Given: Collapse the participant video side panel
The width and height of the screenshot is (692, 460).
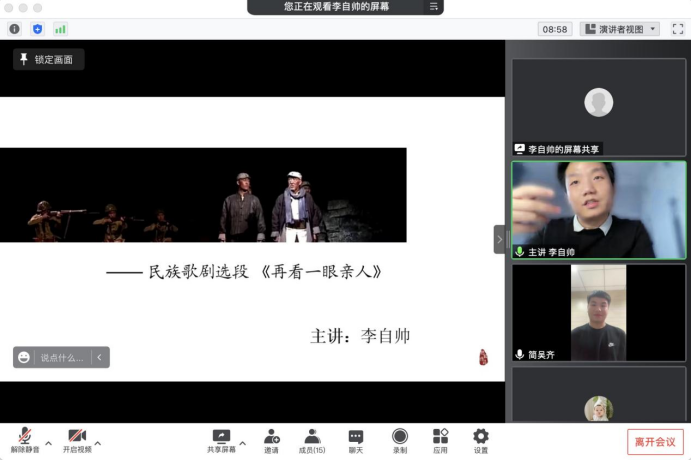Looking at the screenshot, I should 499,239.
